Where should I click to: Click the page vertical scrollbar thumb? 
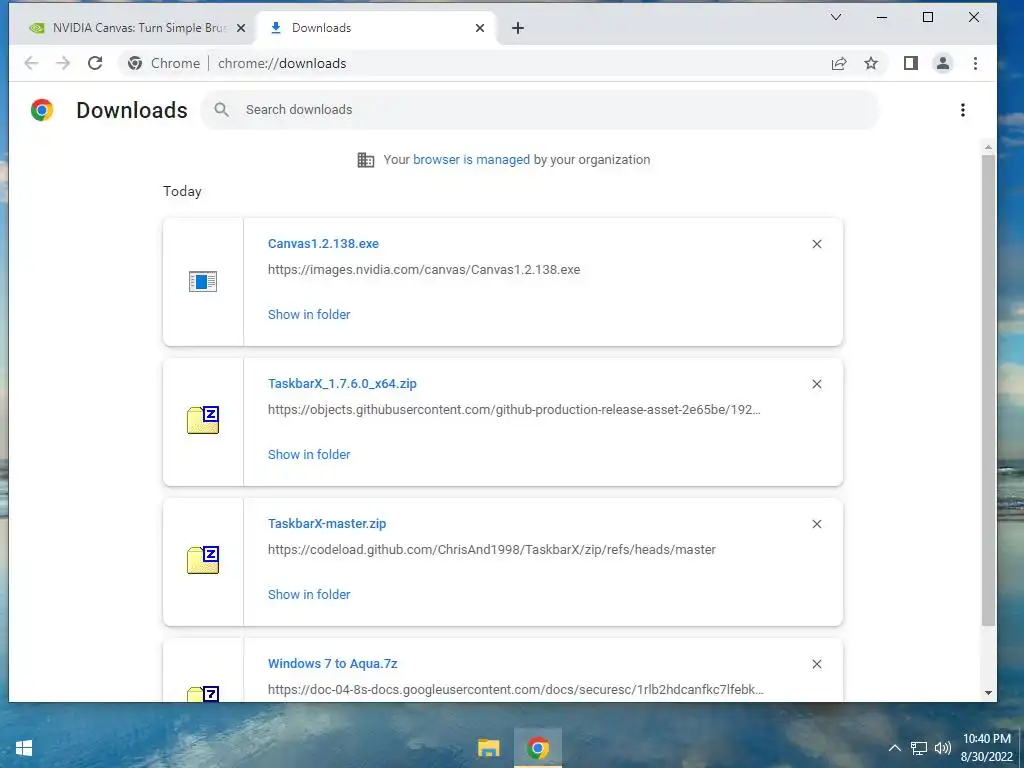click(x=988, y=391)
